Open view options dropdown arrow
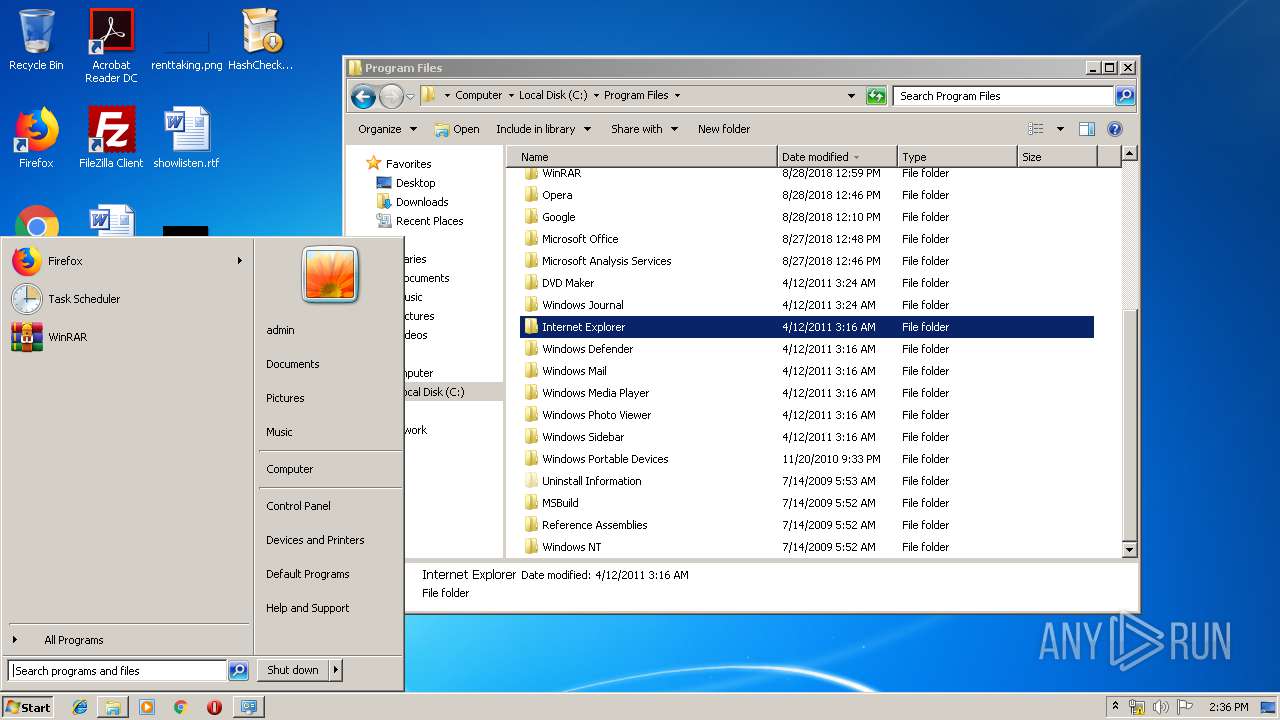This screenshot has height=720, width=1280. (x=1060, y=129)
